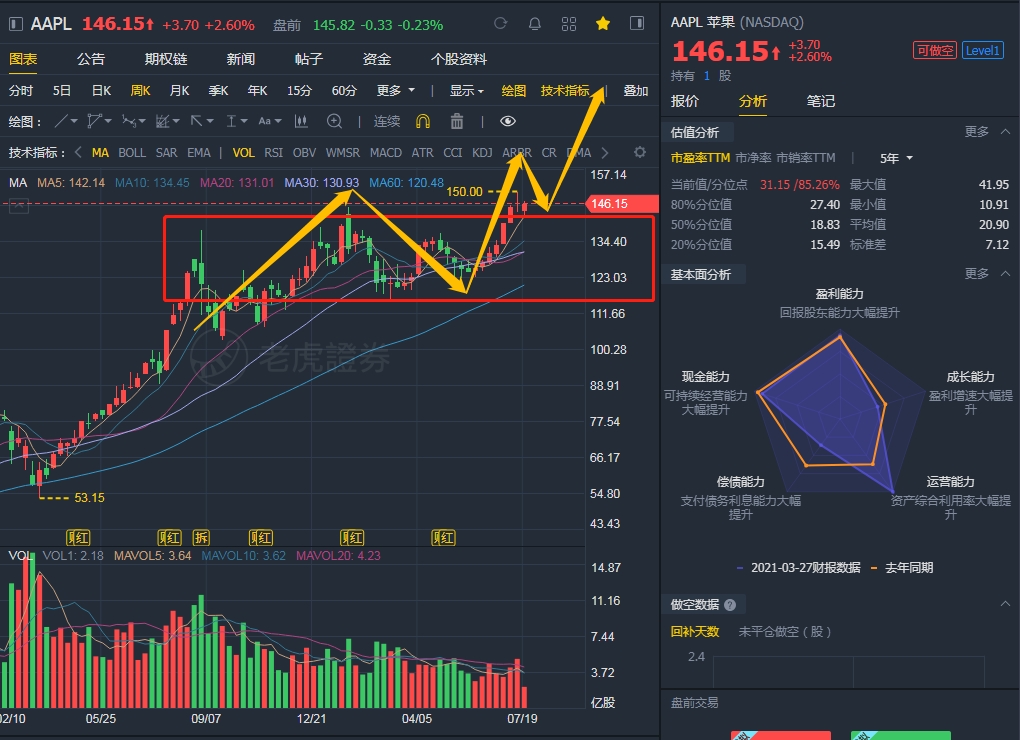This screenshot has width=1020, height=740.
Task: Toggle the VOL sub-indicator
Action: 243,153
